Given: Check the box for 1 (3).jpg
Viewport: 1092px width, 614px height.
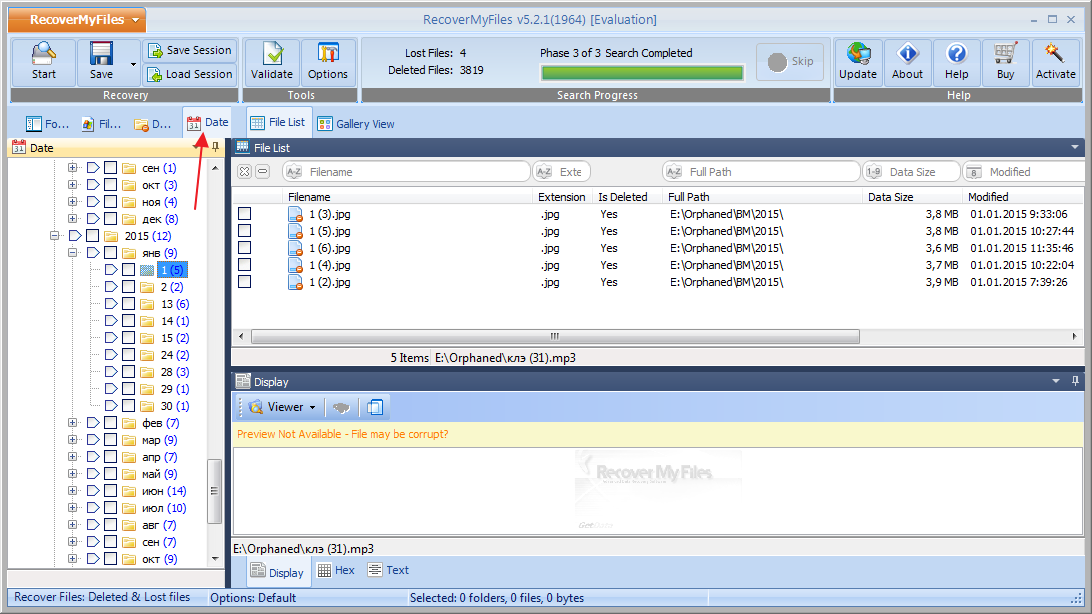Looking at the screenshot, I should (x=244, y=214).
